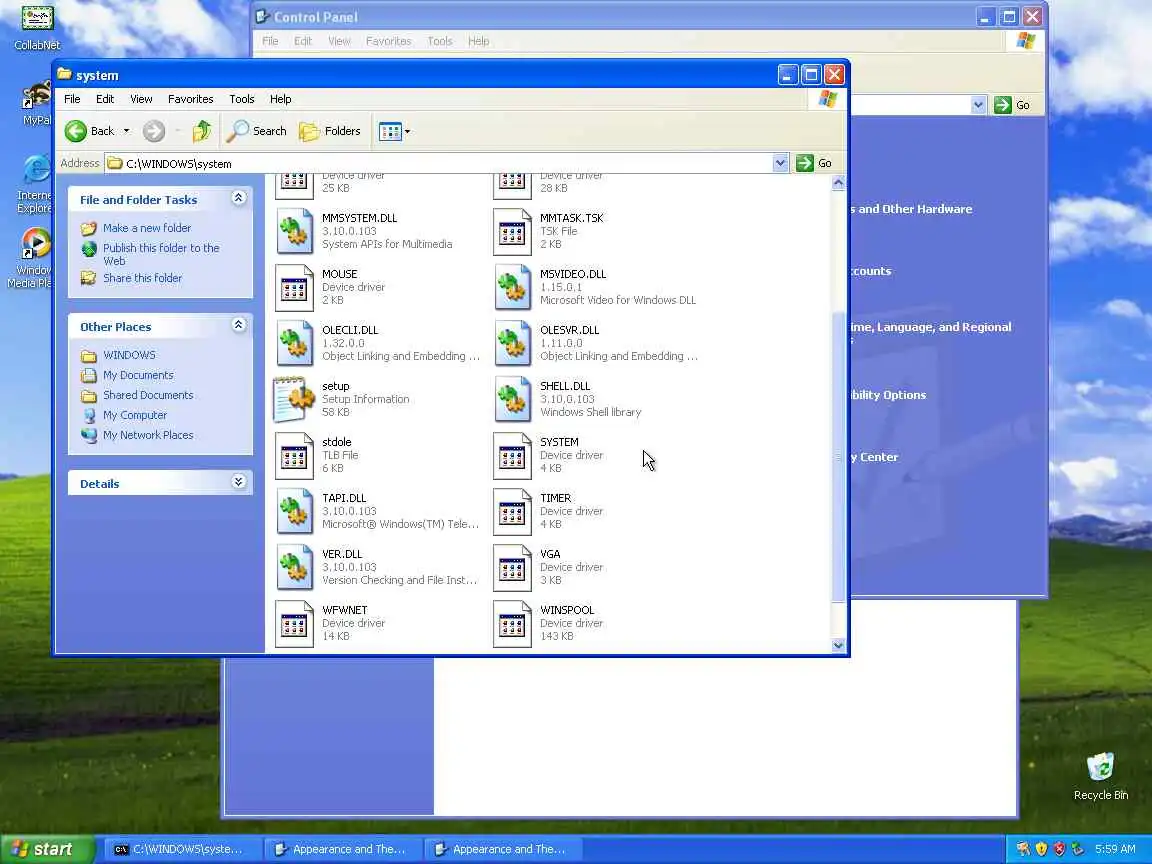Select the MSVIDEO.DLL file icon

pos(512,287)
